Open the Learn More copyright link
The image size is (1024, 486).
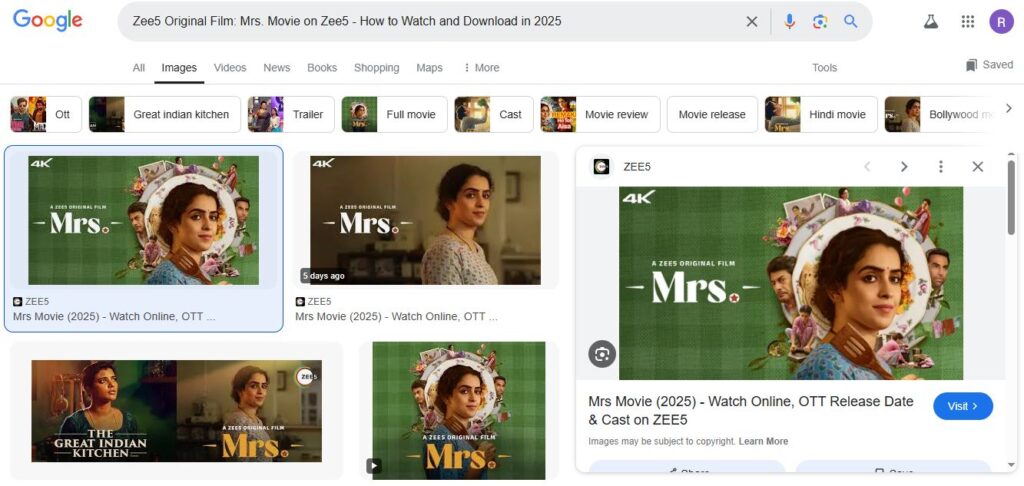tap(763, 441)
